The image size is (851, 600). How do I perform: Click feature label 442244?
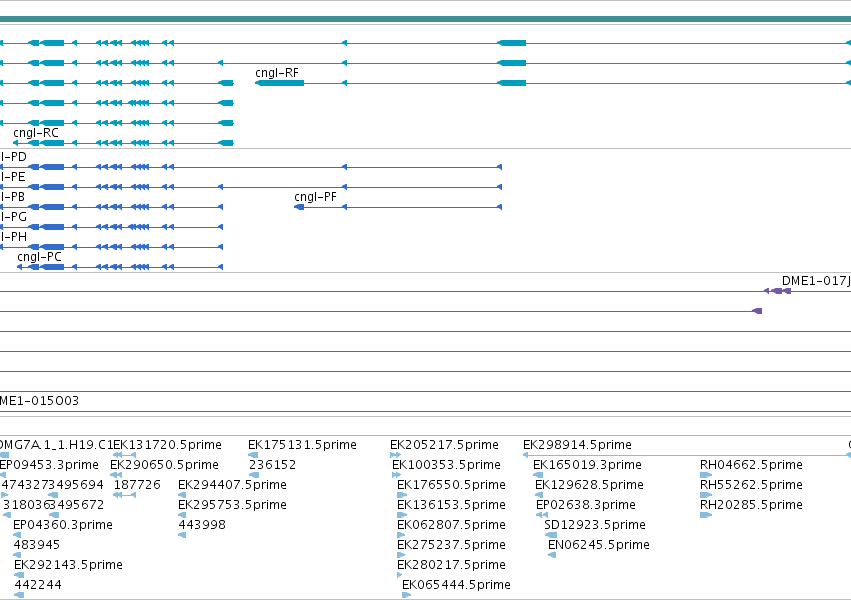[x=38, y=585]
